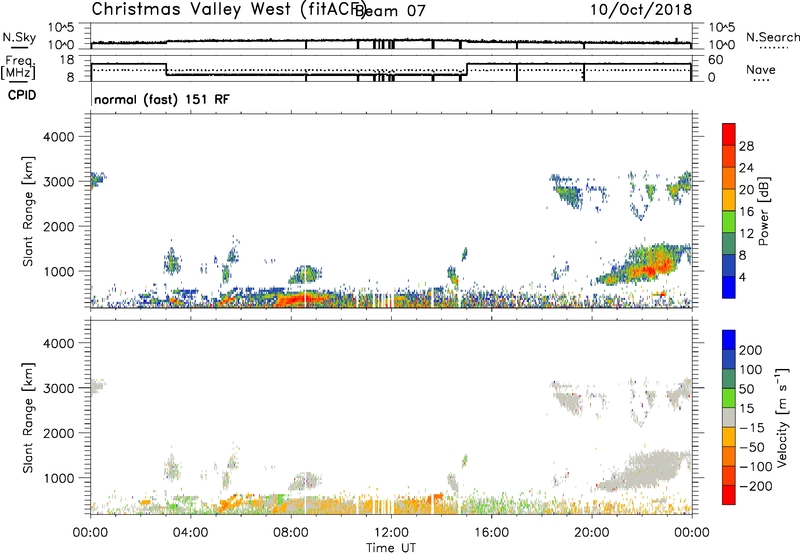Click the 'Freq. [MHz]' axis label
Image resolution: width=800 pixels, height=554 pixels.
click(18, 68)
